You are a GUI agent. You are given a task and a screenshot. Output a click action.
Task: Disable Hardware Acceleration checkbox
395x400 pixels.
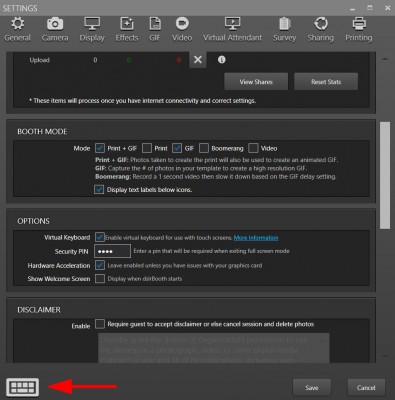coord(100,265)
